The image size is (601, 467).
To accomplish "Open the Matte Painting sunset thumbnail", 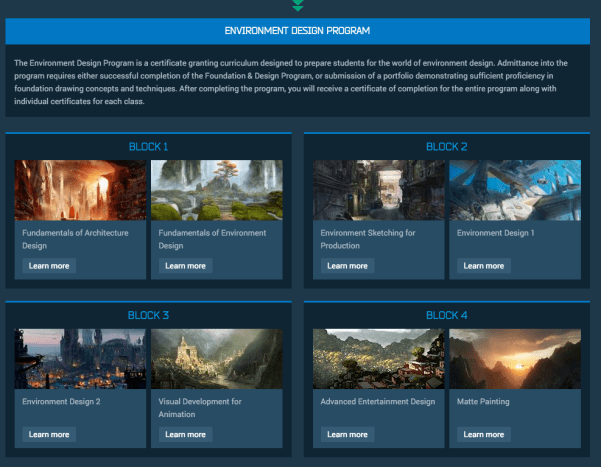I will pyautogui.click(x=515, y=359).
